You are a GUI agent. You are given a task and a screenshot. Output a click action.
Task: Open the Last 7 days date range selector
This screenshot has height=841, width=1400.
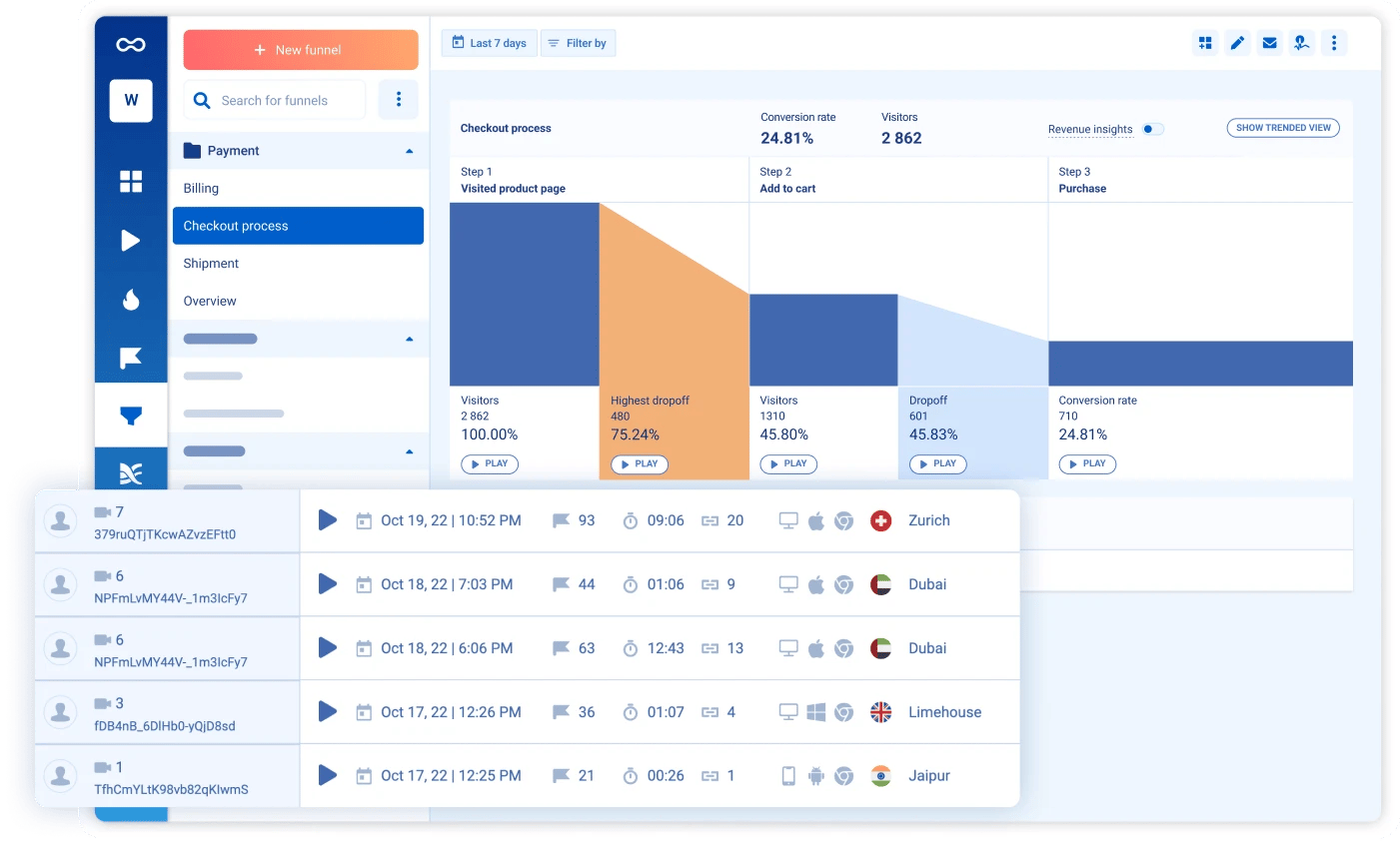tap(489, 43)
